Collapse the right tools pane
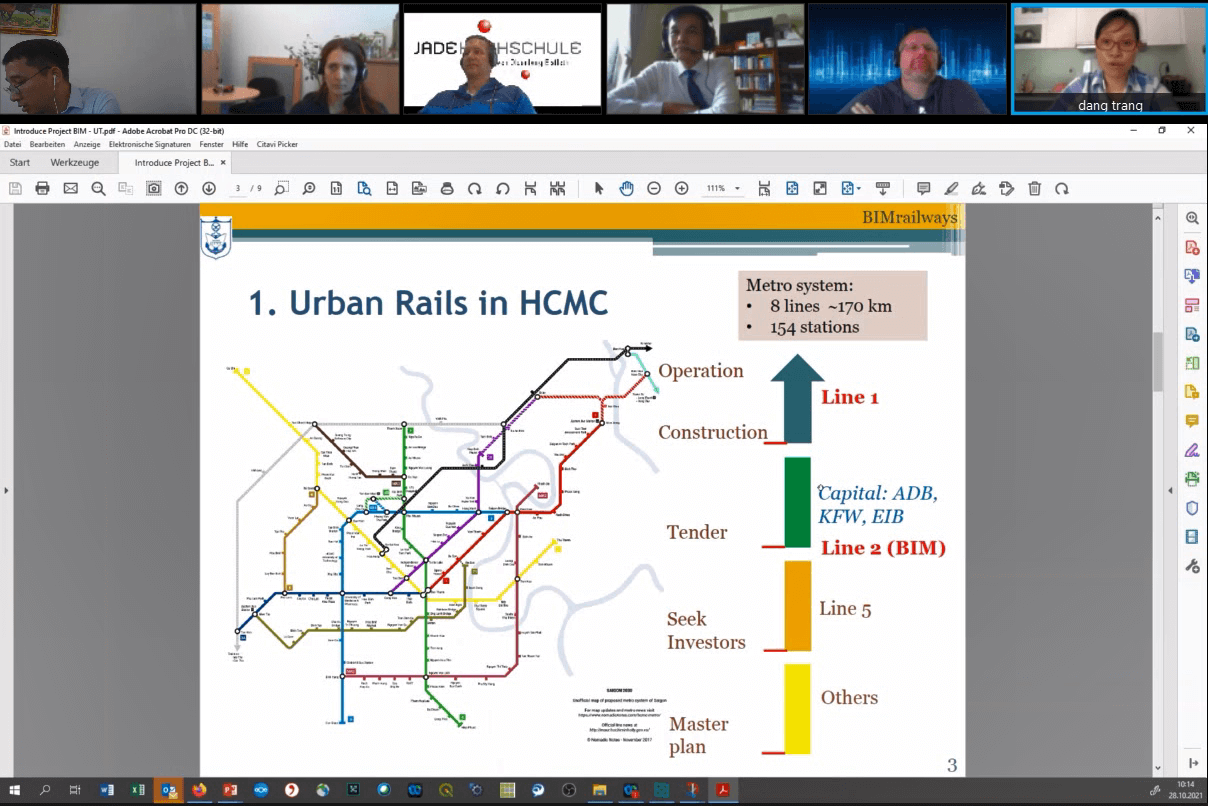Viewport: 1208px width, 806px height. pos(1171,490)
